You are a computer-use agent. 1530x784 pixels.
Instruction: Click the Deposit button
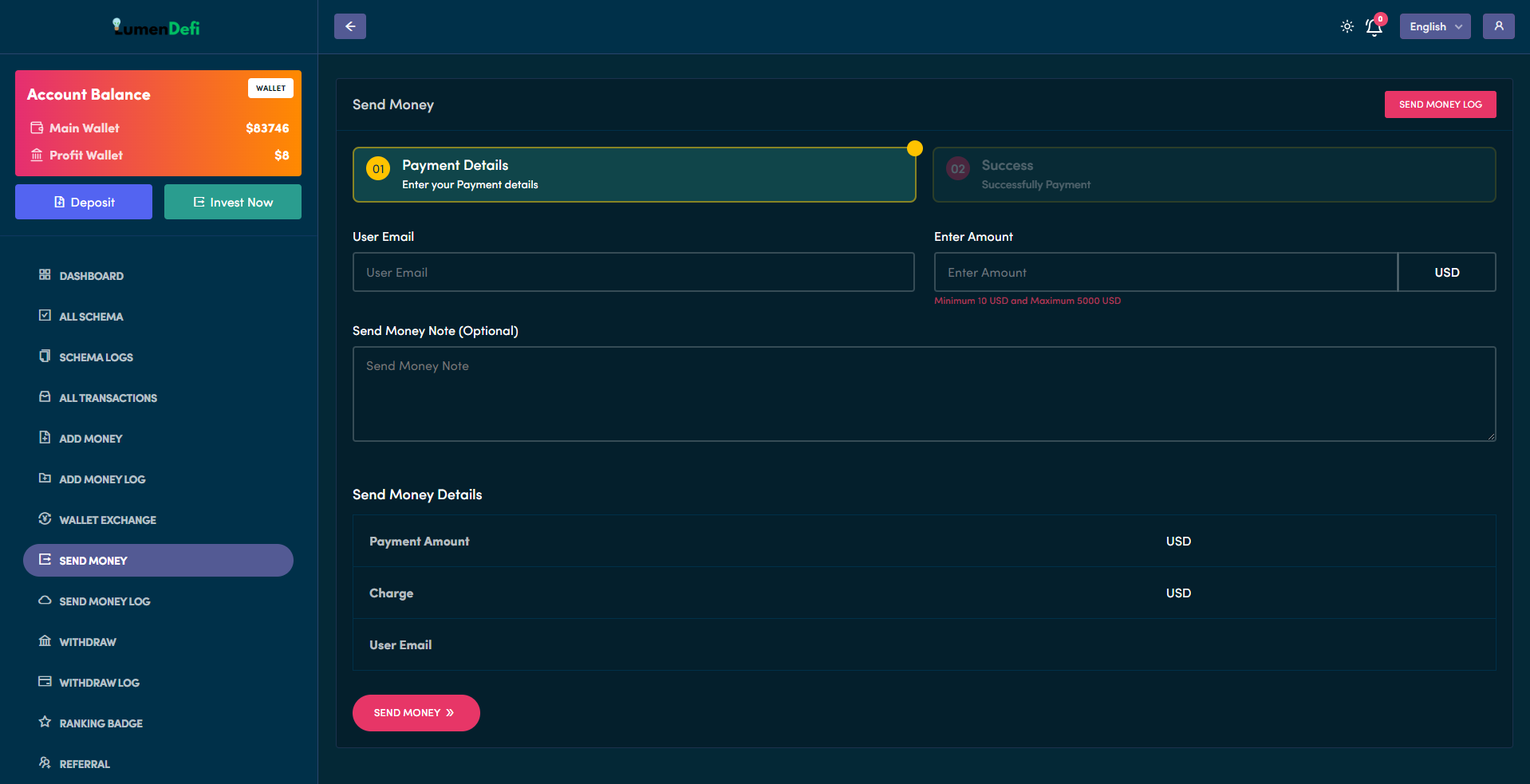83,202
